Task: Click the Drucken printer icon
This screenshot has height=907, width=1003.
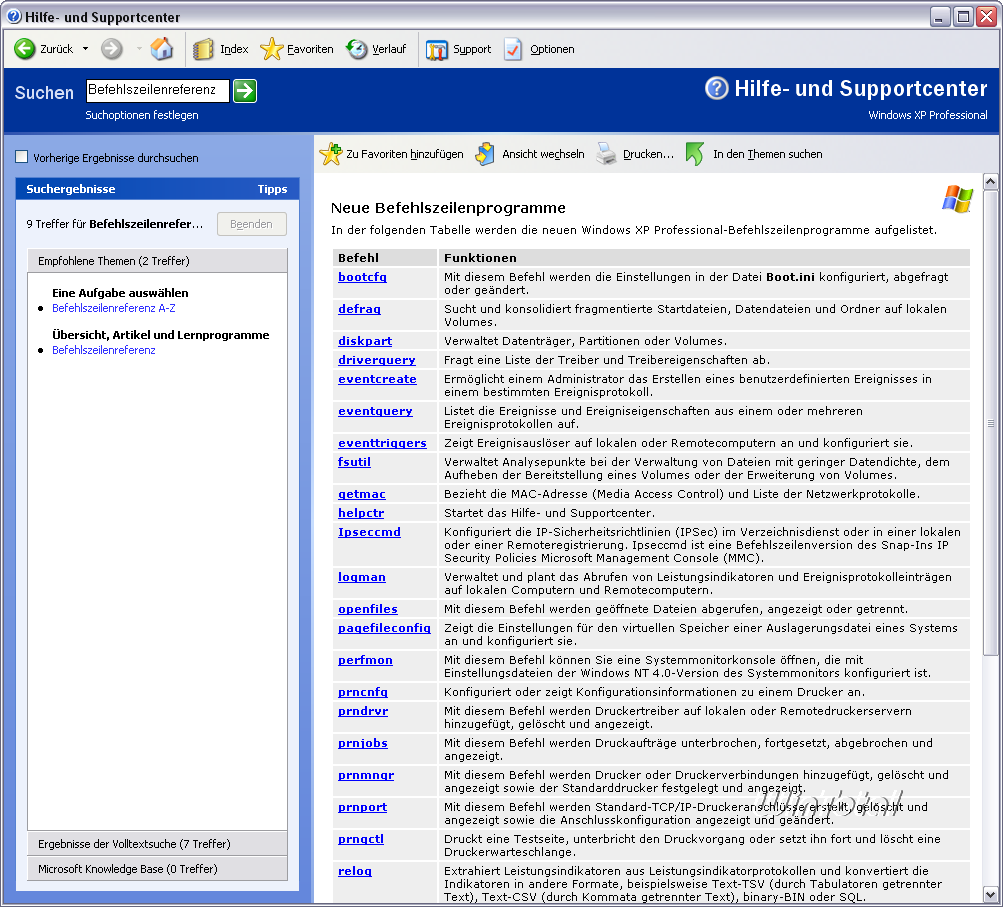Action: [606, 154]
